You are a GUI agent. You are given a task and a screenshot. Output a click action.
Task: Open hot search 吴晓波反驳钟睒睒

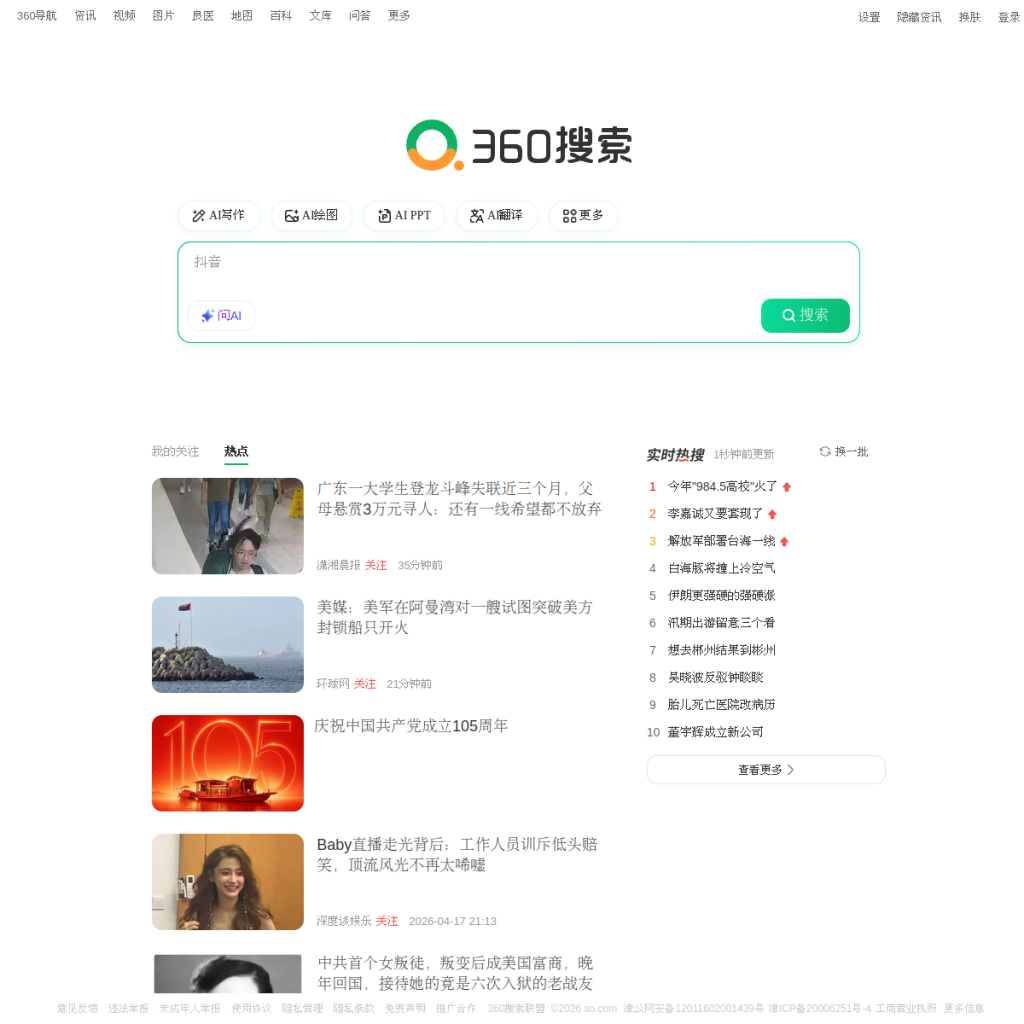(715, 677)
